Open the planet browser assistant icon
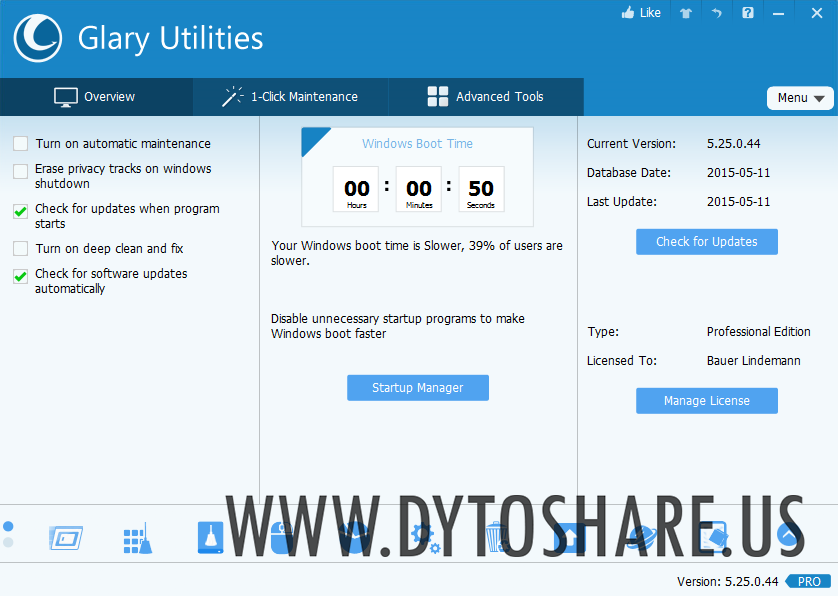838x596 pixels. click(641, 538)
